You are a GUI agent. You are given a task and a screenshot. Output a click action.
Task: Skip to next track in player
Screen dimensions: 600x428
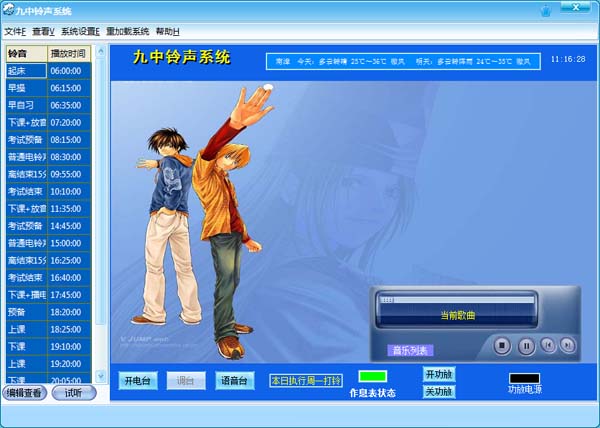[x=567, y=345]
